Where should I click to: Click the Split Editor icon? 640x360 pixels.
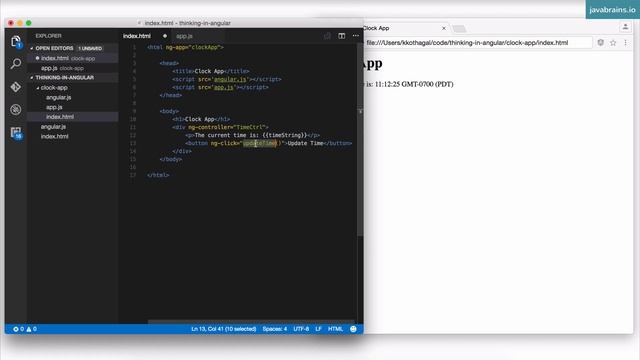(342, 36)
